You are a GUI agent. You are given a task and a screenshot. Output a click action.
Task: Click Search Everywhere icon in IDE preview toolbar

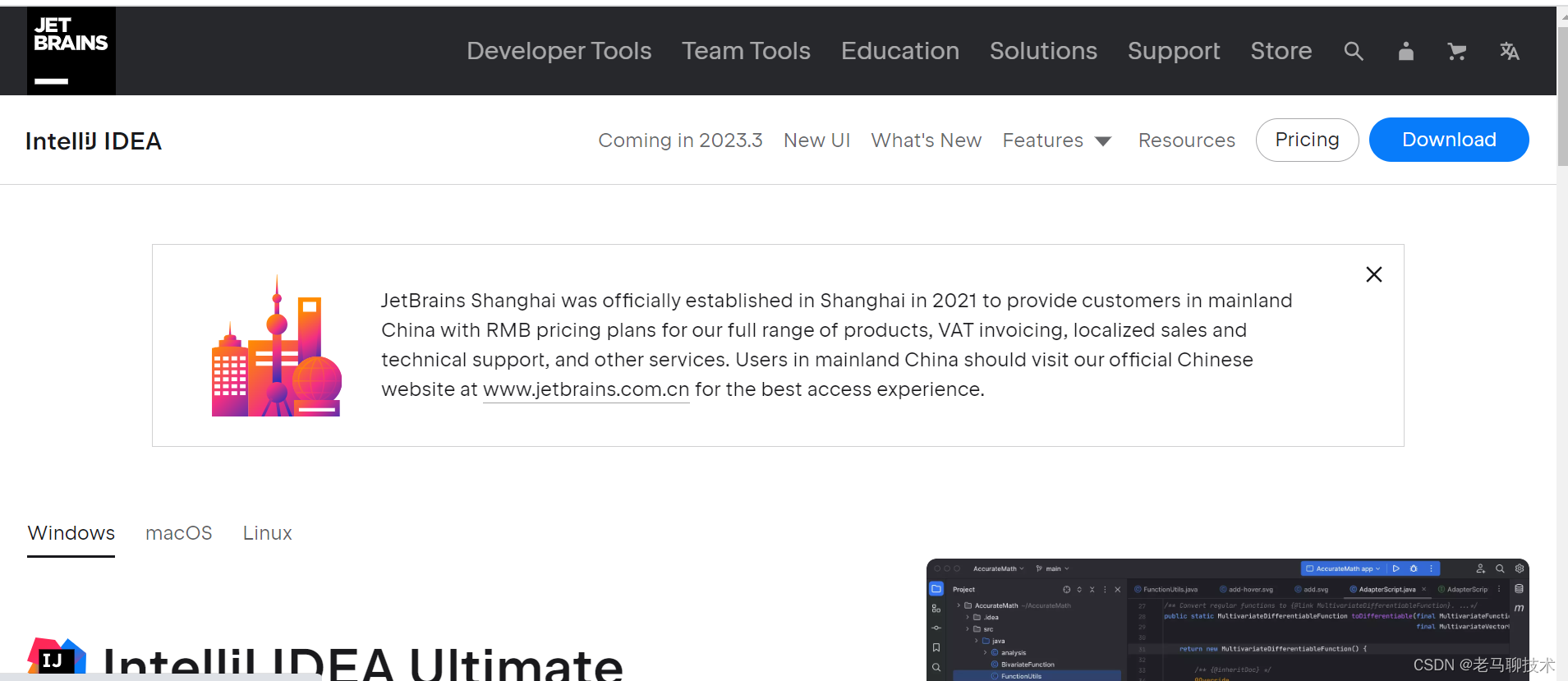1500,568
